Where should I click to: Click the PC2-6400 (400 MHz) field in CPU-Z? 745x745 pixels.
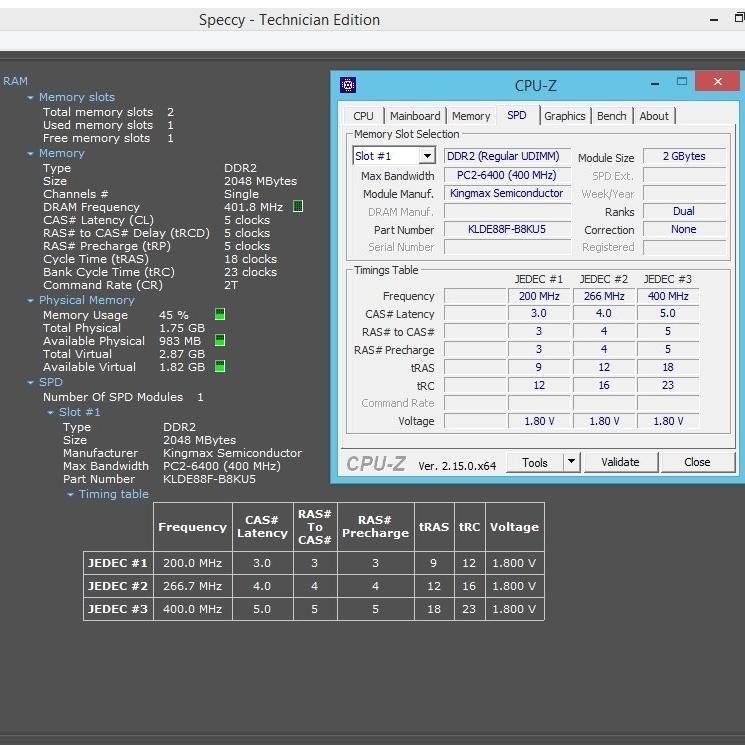[507, 175]
